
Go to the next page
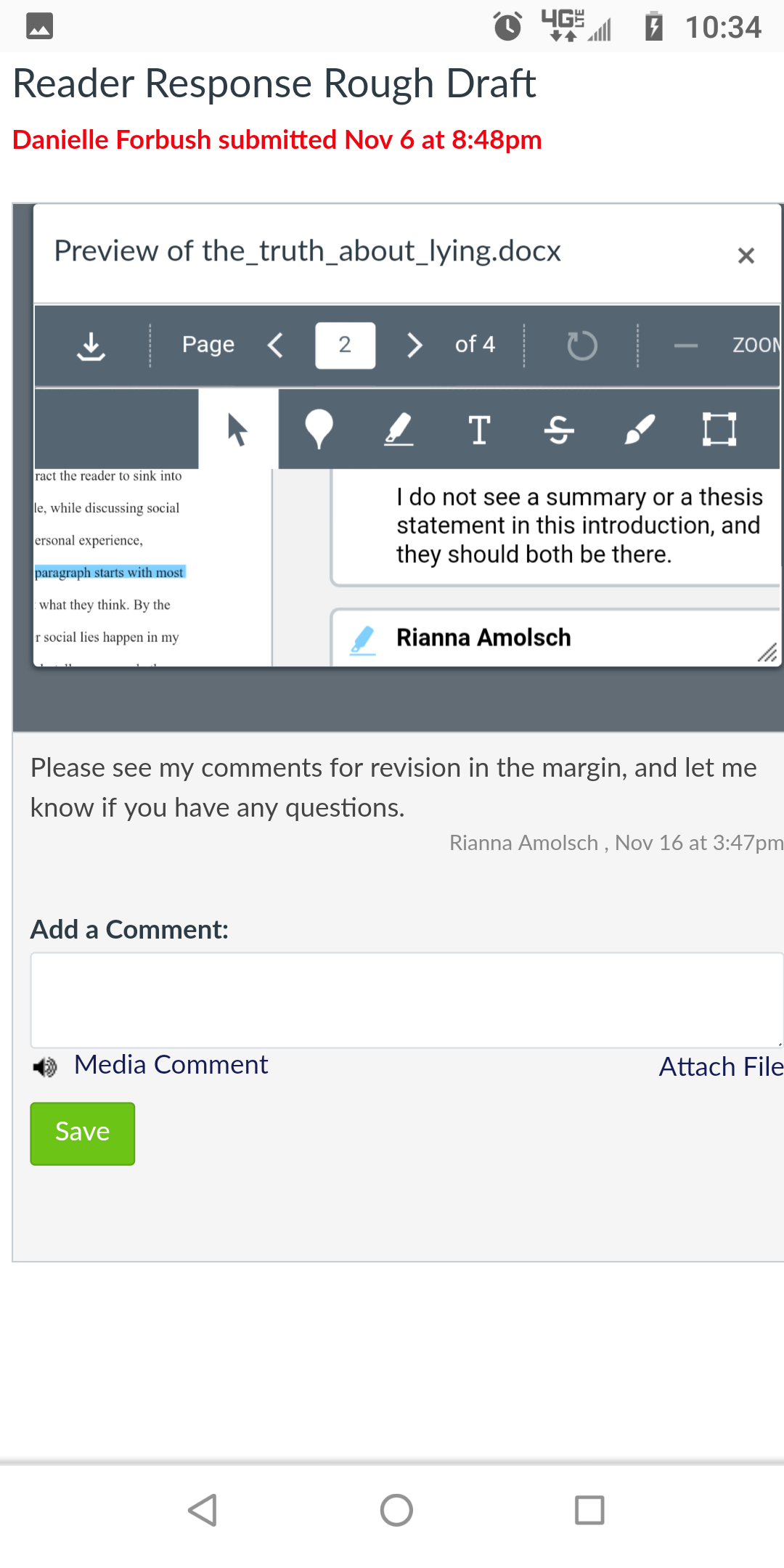414,346
